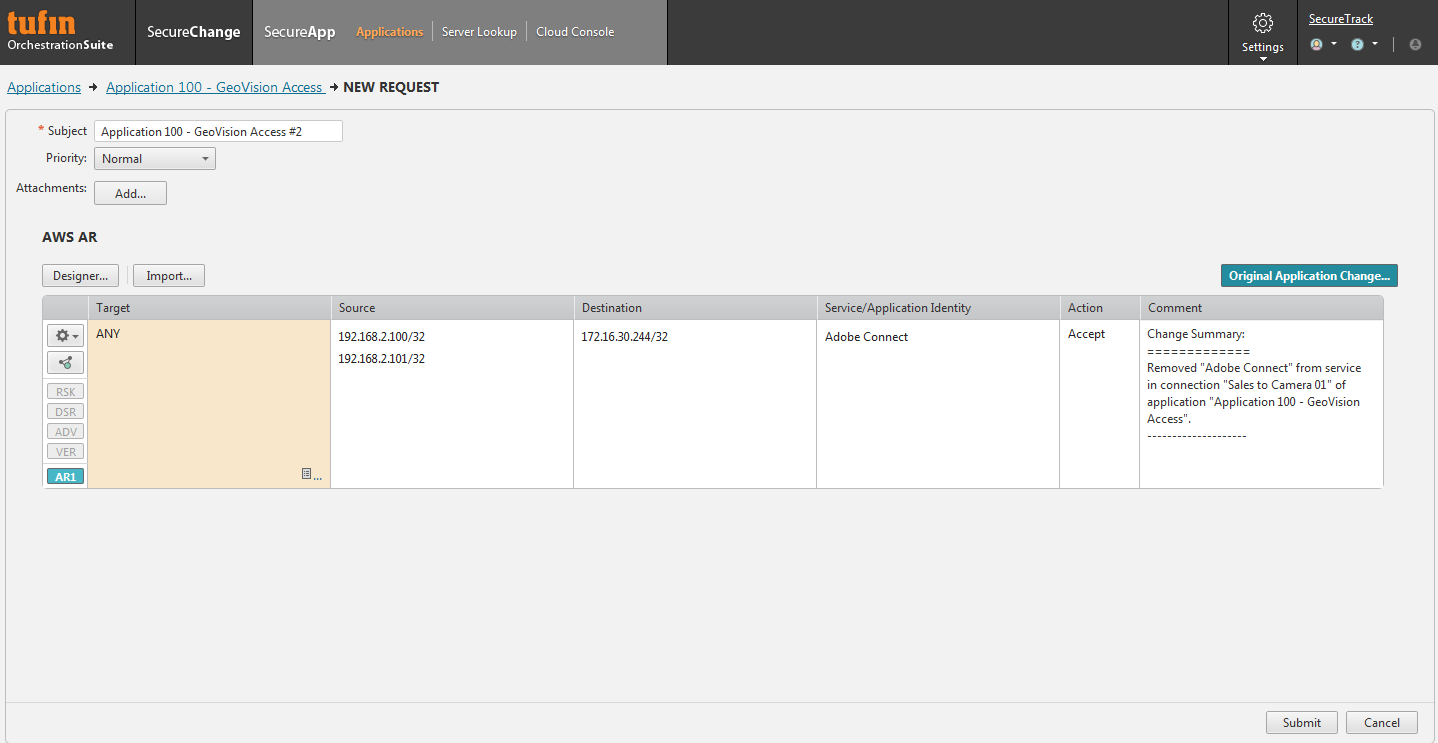The image size is (1438, 743).
Task: Click the Submit button
Action: coord(1301,723)
